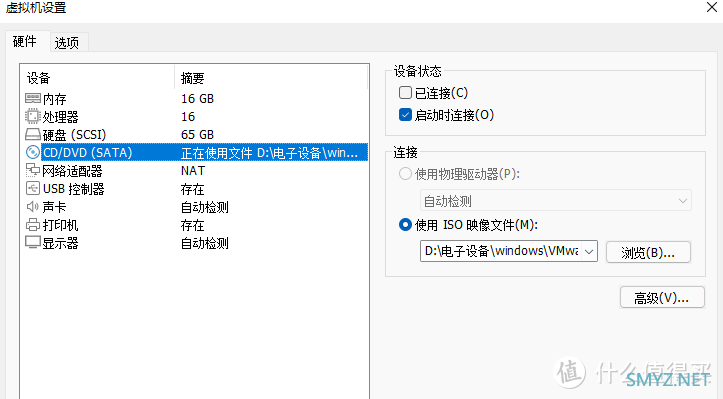723x399 pixels.
Task: Click the 设备 column header
Action: [x=38, y=78]
